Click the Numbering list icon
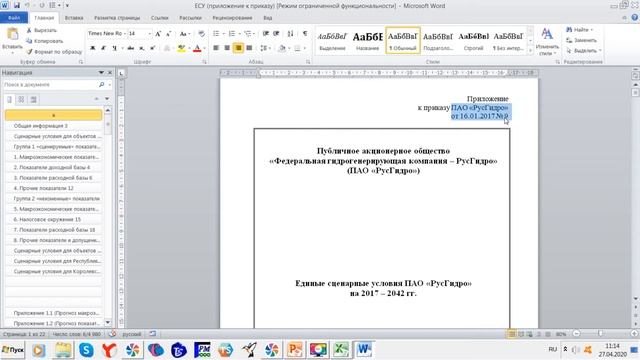The image size is (640, 360). 231,34
